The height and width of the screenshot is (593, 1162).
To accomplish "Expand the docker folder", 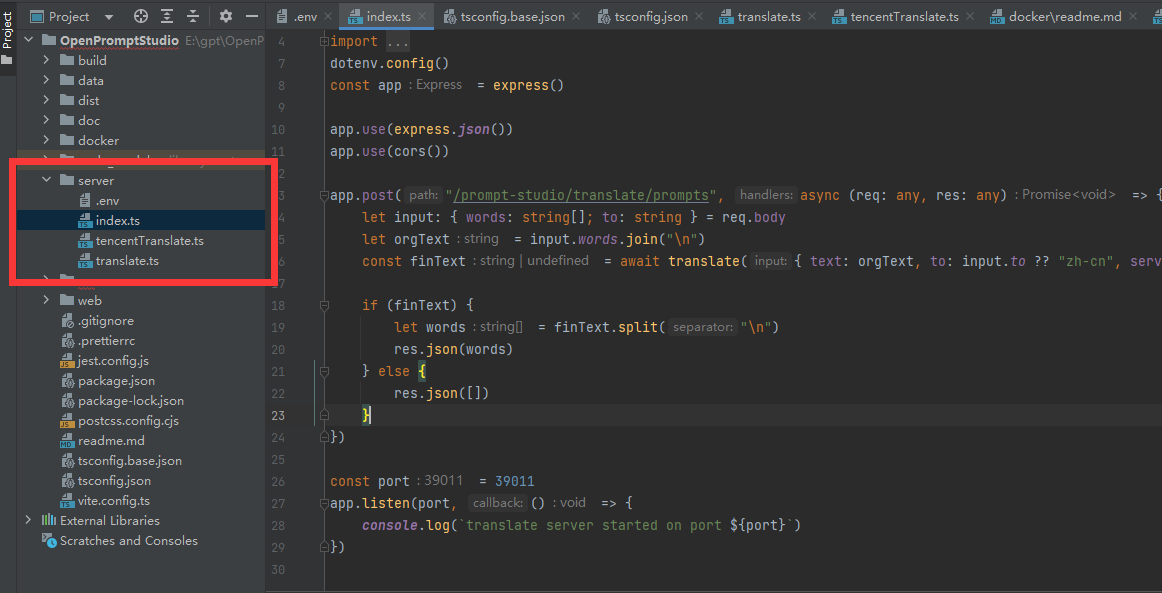I will [x=44, y=140].
